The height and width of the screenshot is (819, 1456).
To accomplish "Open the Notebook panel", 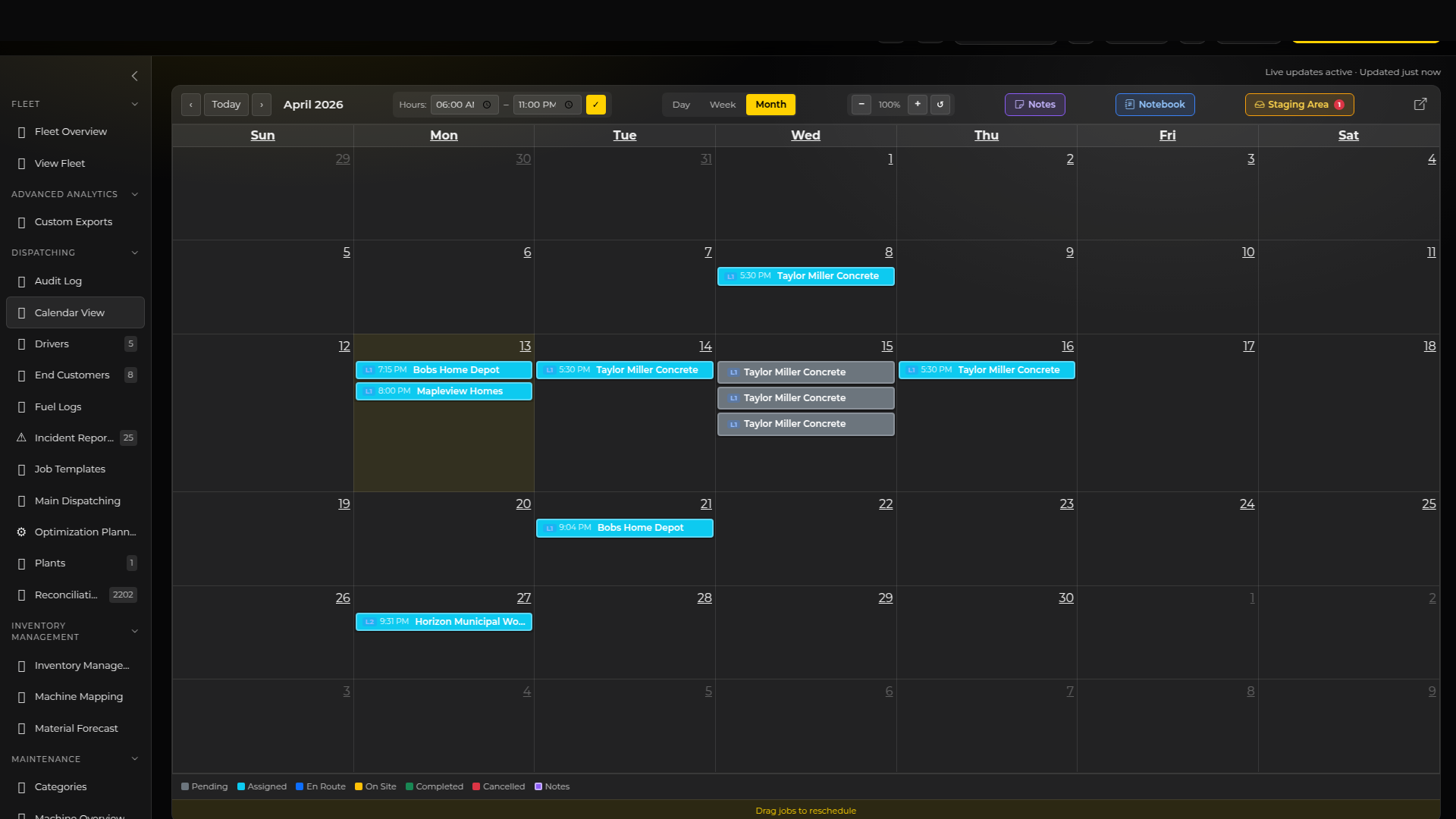I will click(x=1154, y=104).
